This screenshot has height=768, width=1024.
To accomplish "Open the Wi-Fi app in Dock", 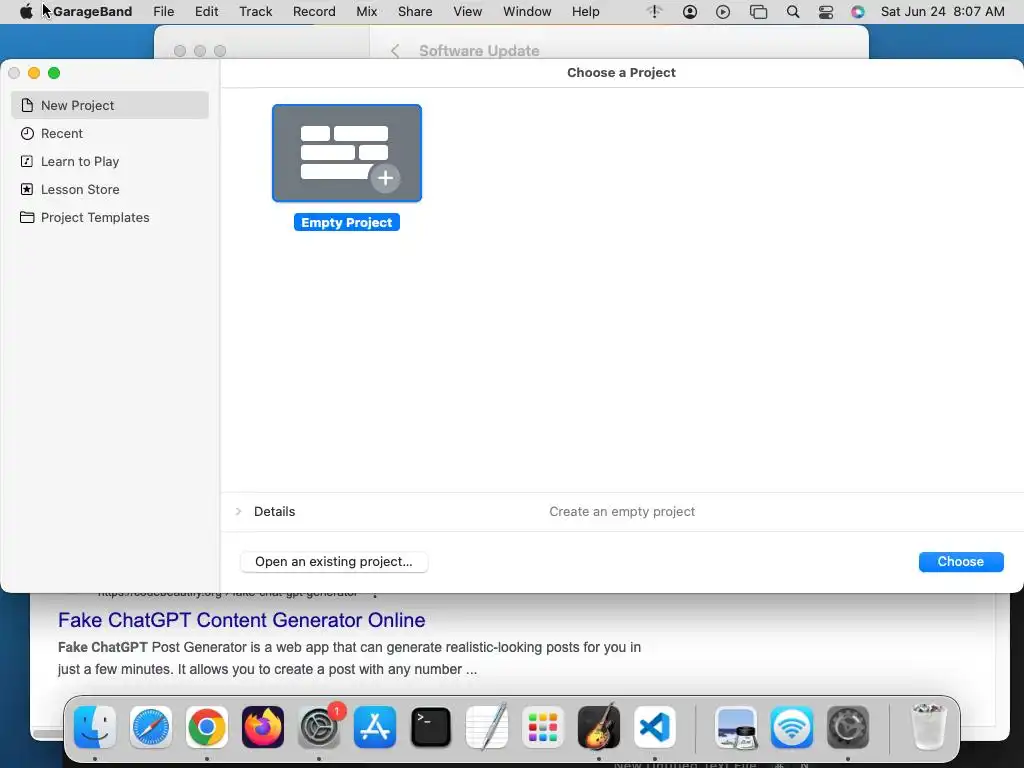I will click(x=792, y=727).
